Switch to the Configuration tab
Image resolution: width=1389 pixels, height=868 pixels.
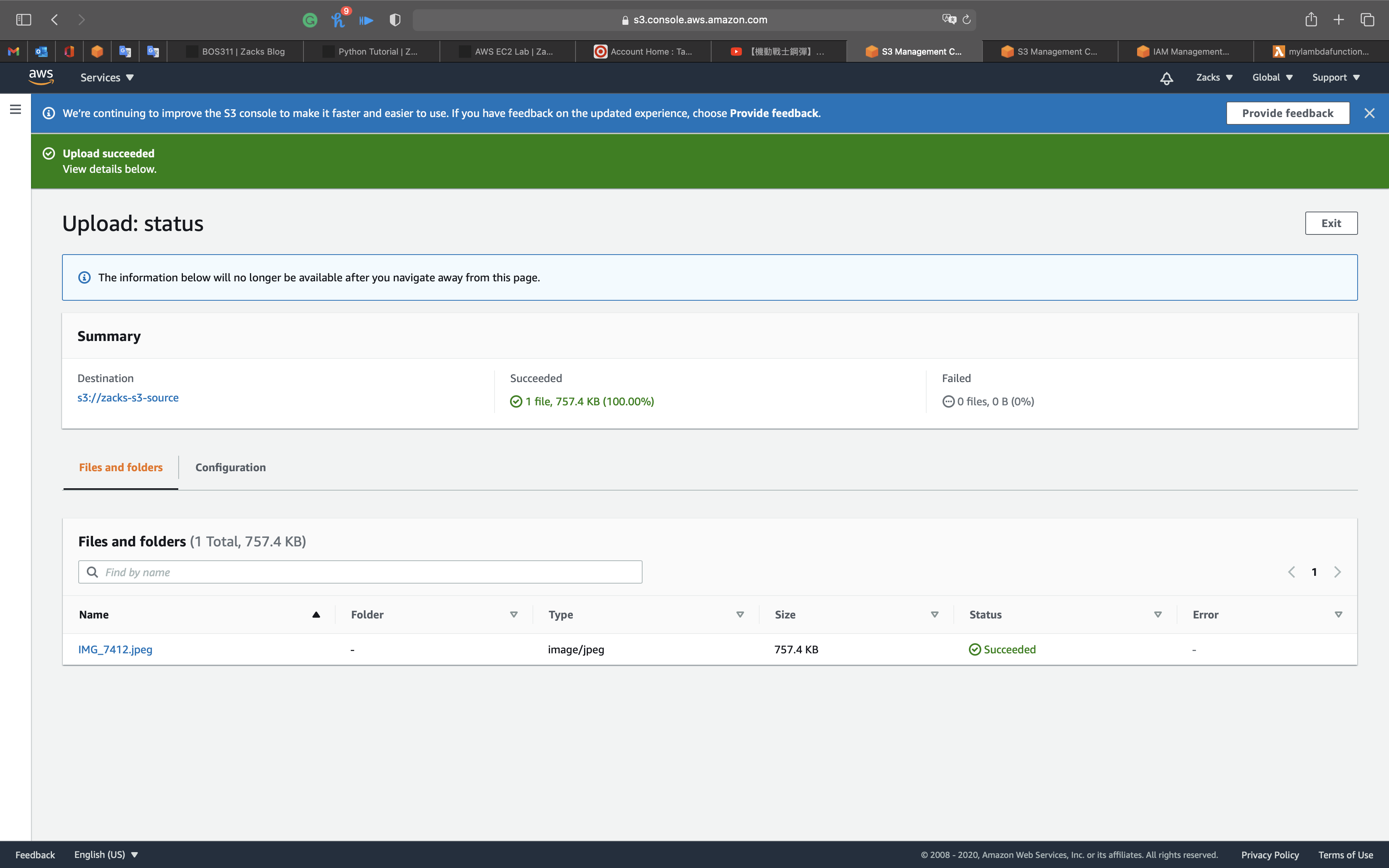coord(230,467)
